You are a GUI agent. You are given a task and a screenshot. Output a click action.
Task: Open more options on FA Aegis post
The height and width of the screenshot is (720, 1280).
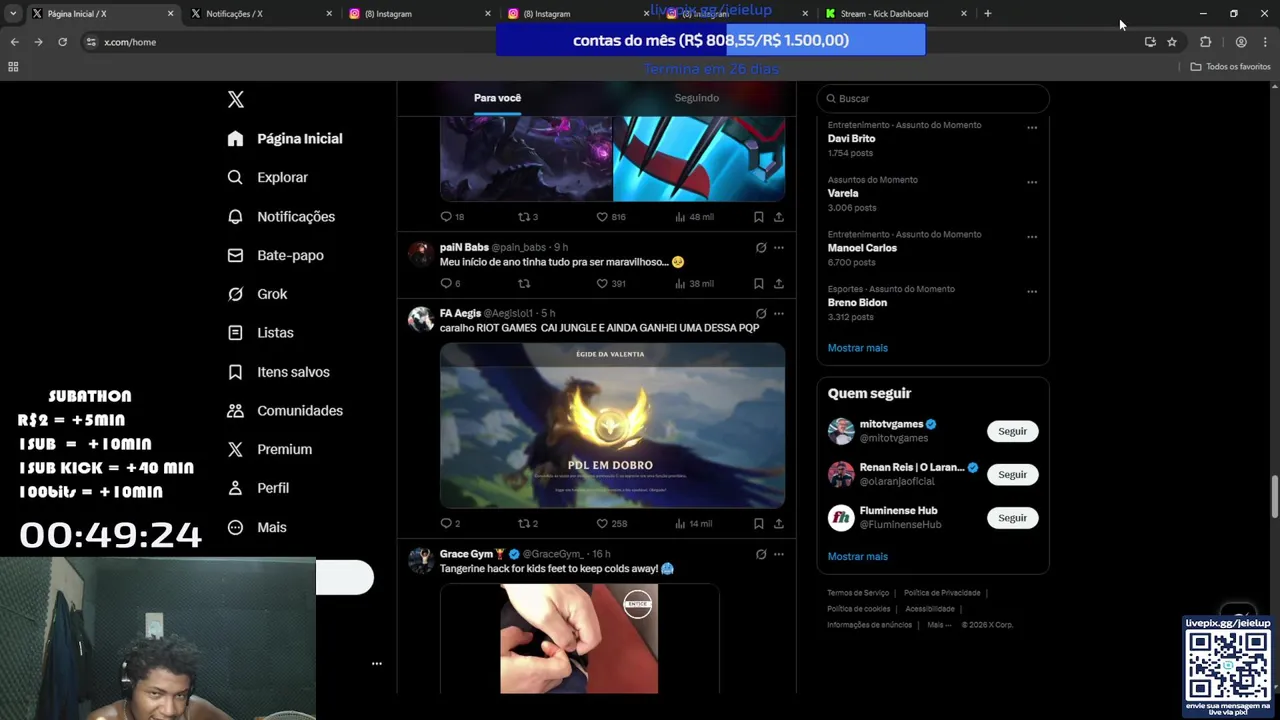tap(779, 313)
